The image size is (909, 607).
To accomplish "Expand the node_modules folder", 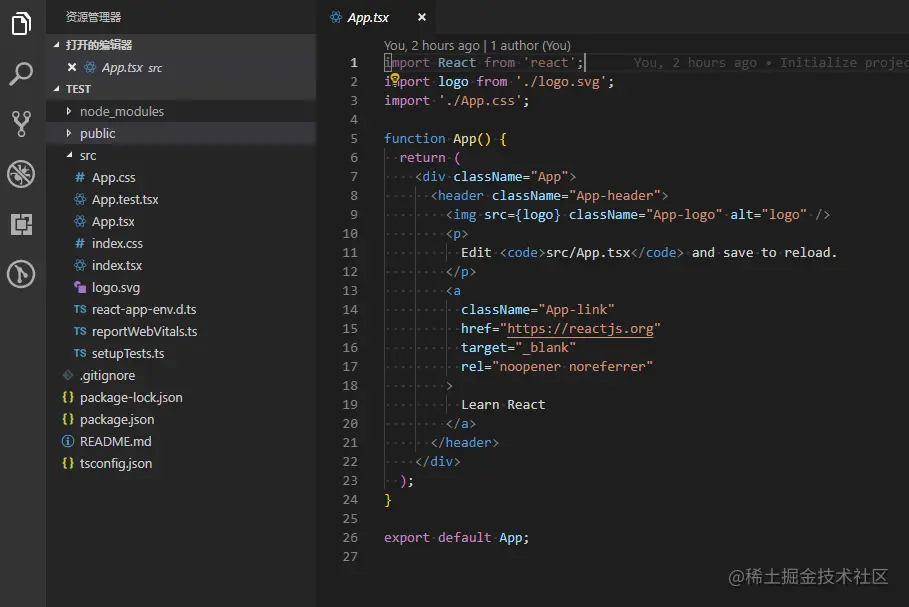I will pyautogui.click(x=181, y=111).
